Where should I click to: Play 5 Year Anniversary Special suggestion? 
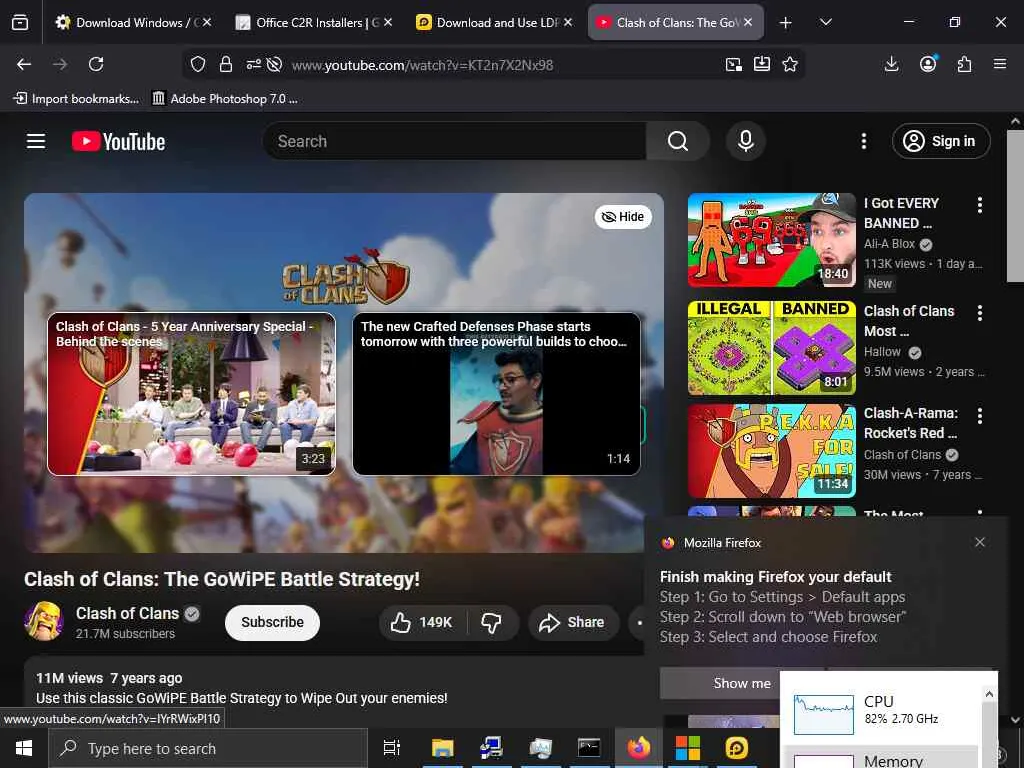click(191, 394)
